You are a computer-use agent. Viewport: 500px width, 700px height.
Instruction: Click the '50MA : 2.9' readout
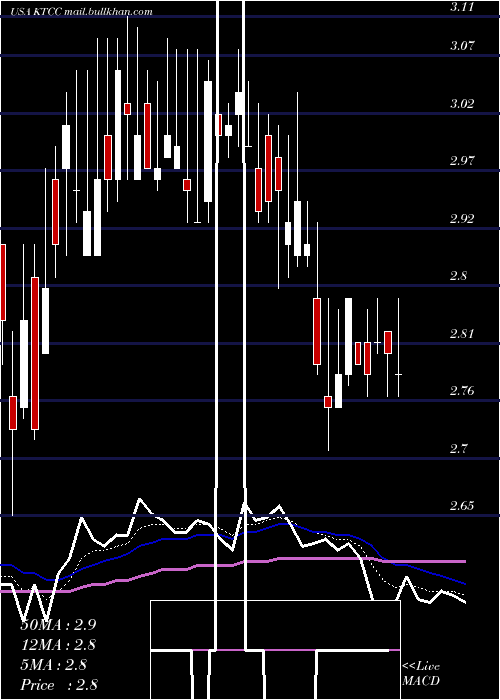pos(58,625)
